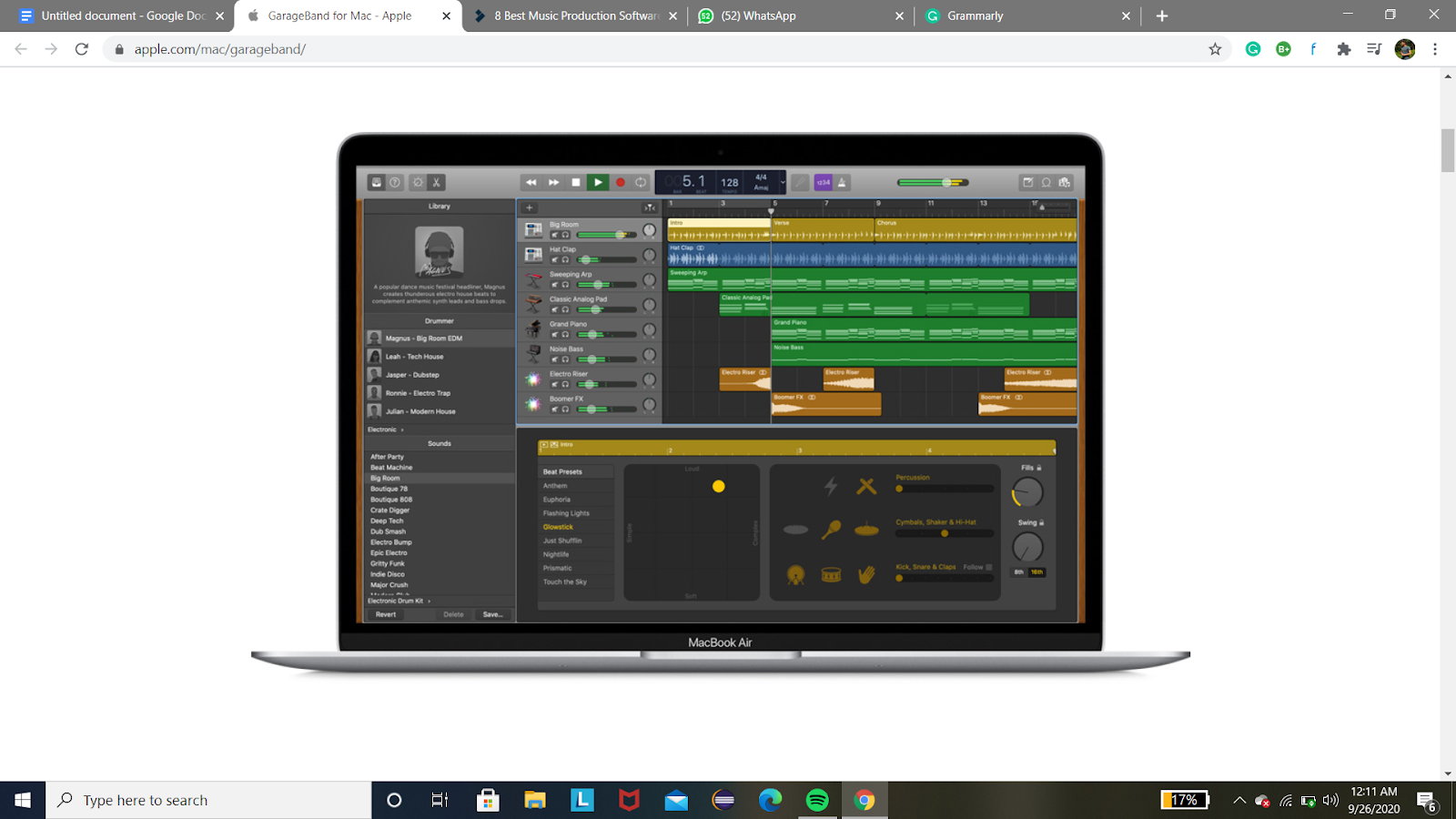Reload the page in Chrome
Image resolution: width=1456 pixels, height=819 pixels.
(x=82, y=49)
